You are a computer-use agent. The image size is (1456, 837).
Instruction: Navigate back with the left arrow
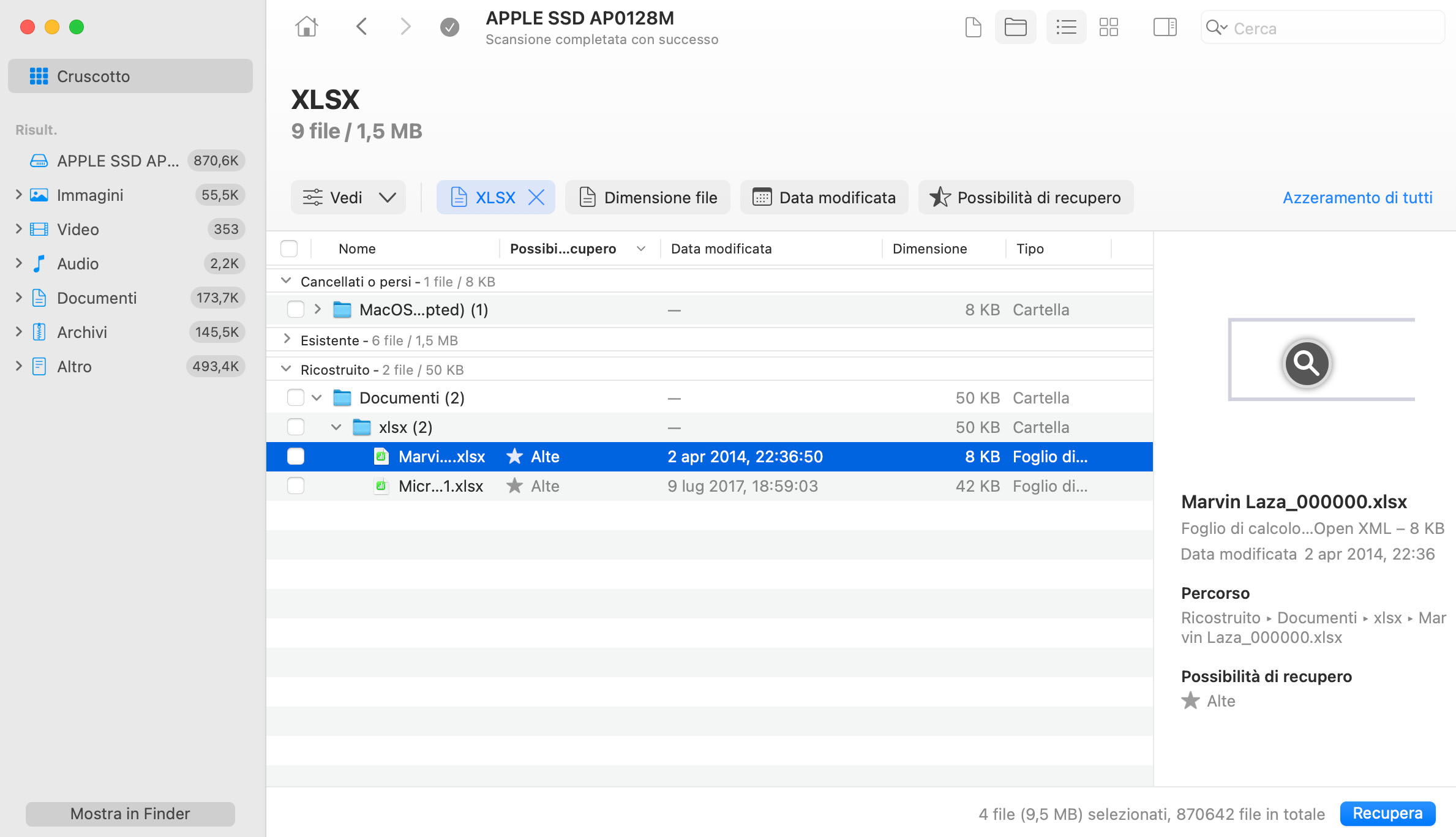362,27
